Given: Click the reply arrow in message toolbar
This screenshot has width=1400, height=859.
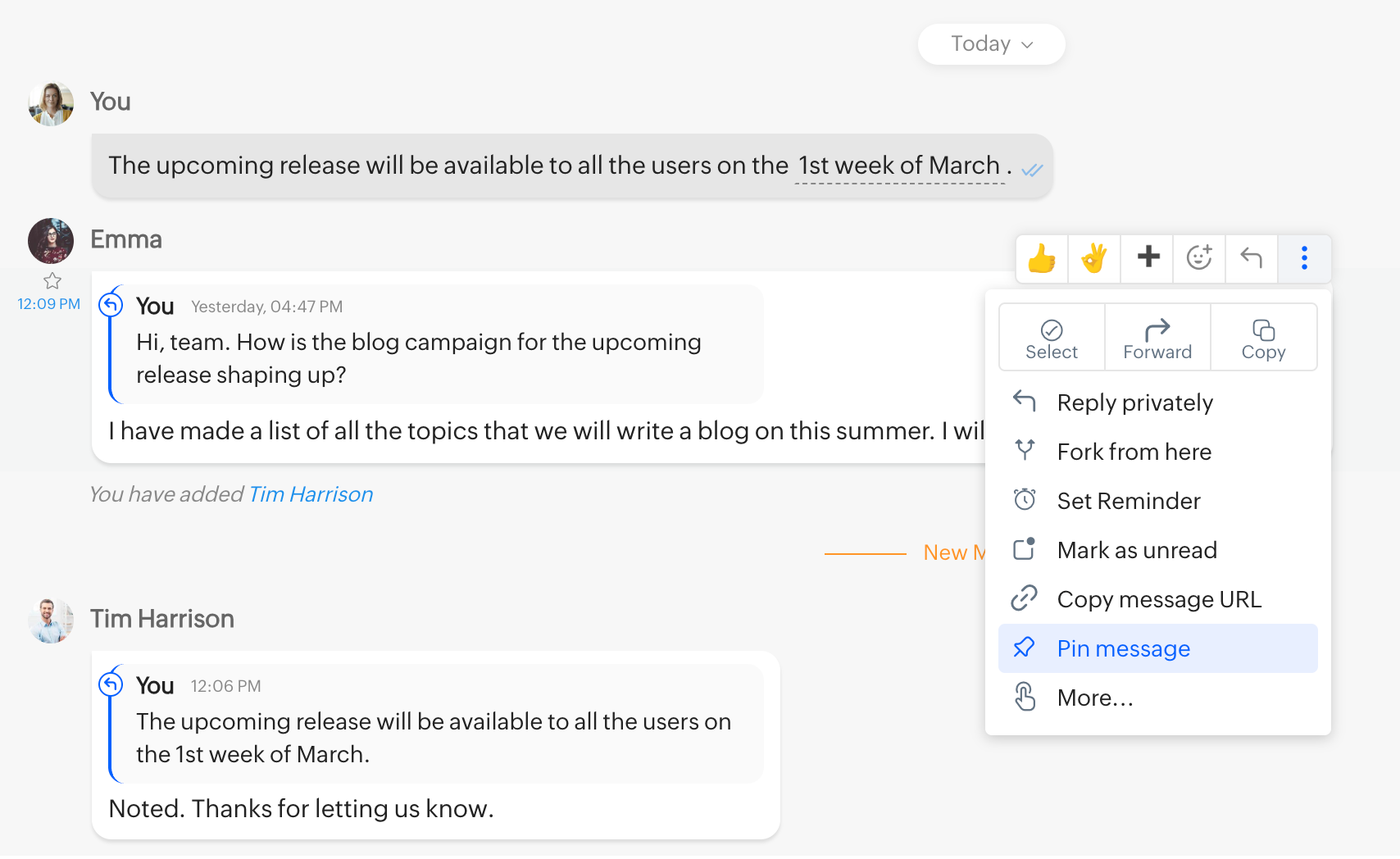Looking at the screenshot, I should [1251, 257].
